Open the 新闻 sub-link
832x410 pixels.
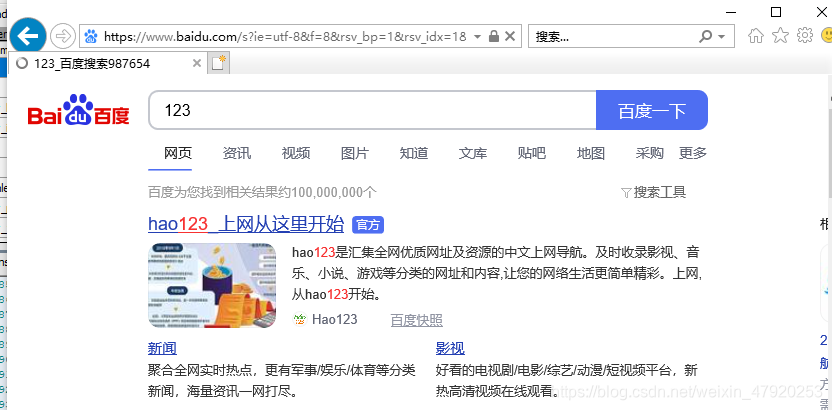coord(162,348)
